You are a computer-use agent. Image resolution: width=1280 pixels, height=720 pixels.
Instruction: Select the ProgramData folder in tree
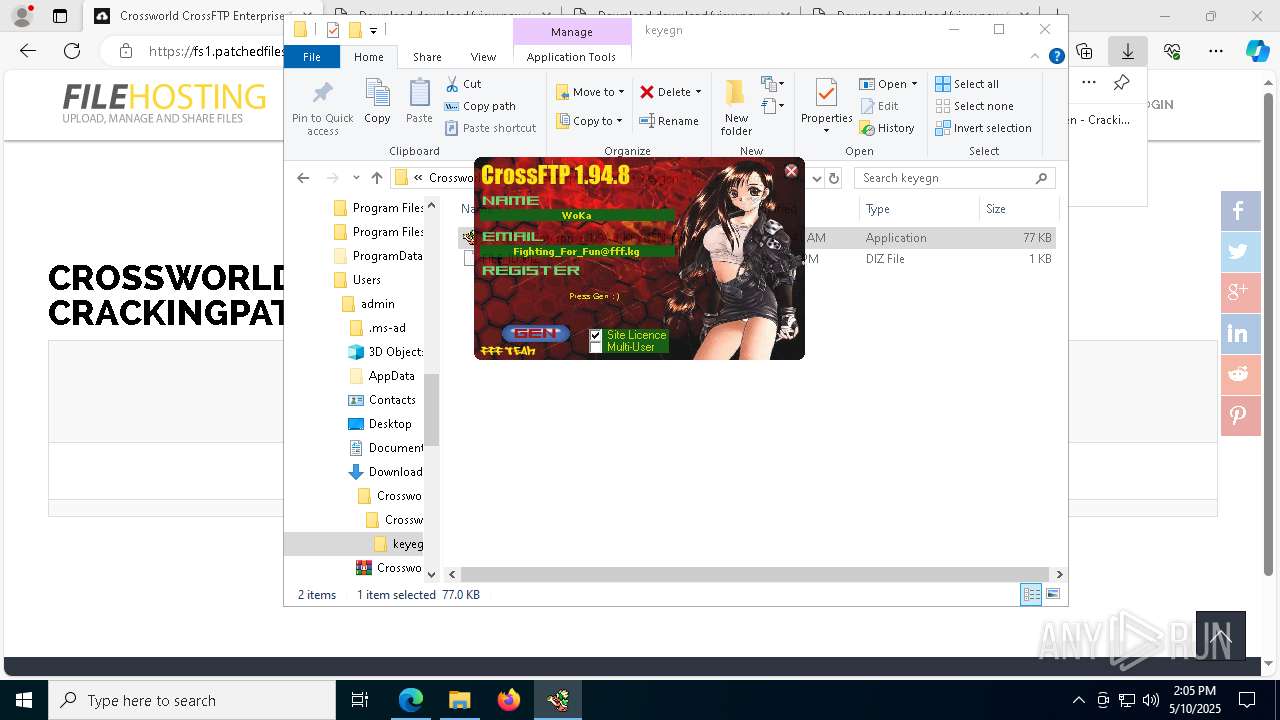pyautogui.click(x=378, y=256)
